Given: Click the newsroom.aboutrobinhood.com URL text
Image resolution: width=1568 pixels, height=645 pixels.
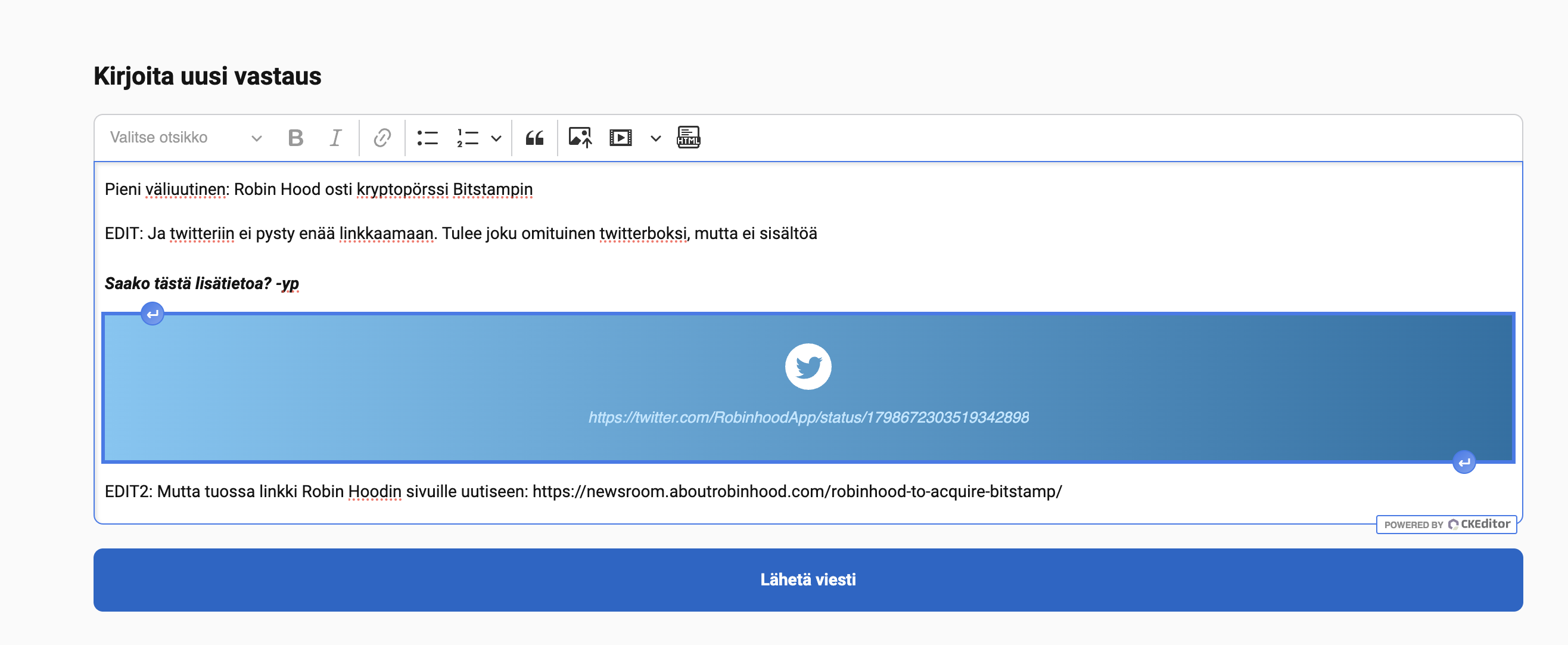Looking at the screenshot, I should click(797, 492).
